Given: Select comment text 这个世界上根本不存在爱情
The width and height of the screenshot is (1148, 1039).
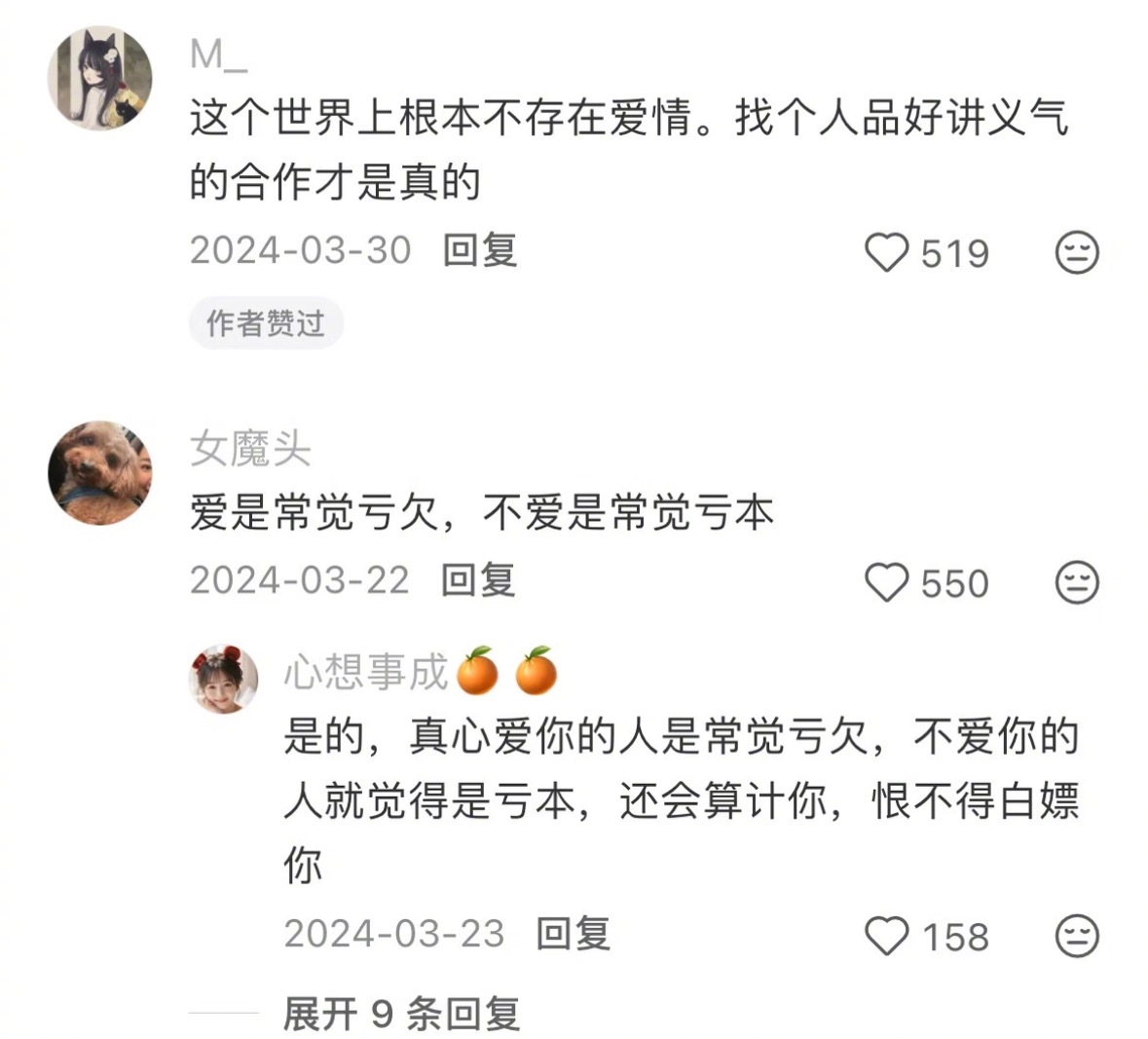Looking at the screenshot, I should pyautogui.click(x=441, y=118).
